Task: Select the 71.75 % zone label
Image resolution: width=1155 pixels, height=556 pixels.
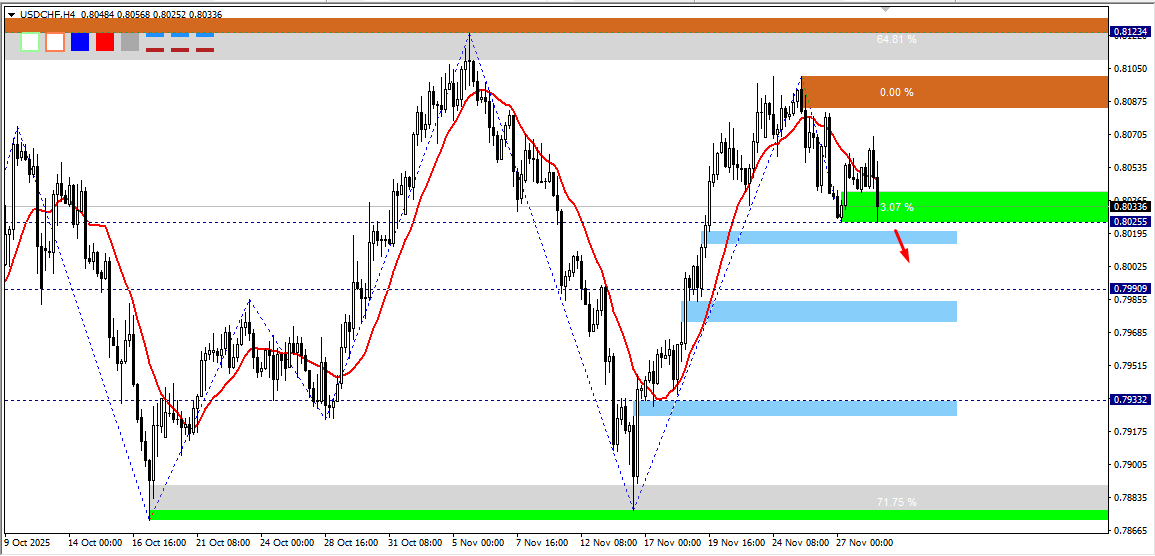Action: 896,502
